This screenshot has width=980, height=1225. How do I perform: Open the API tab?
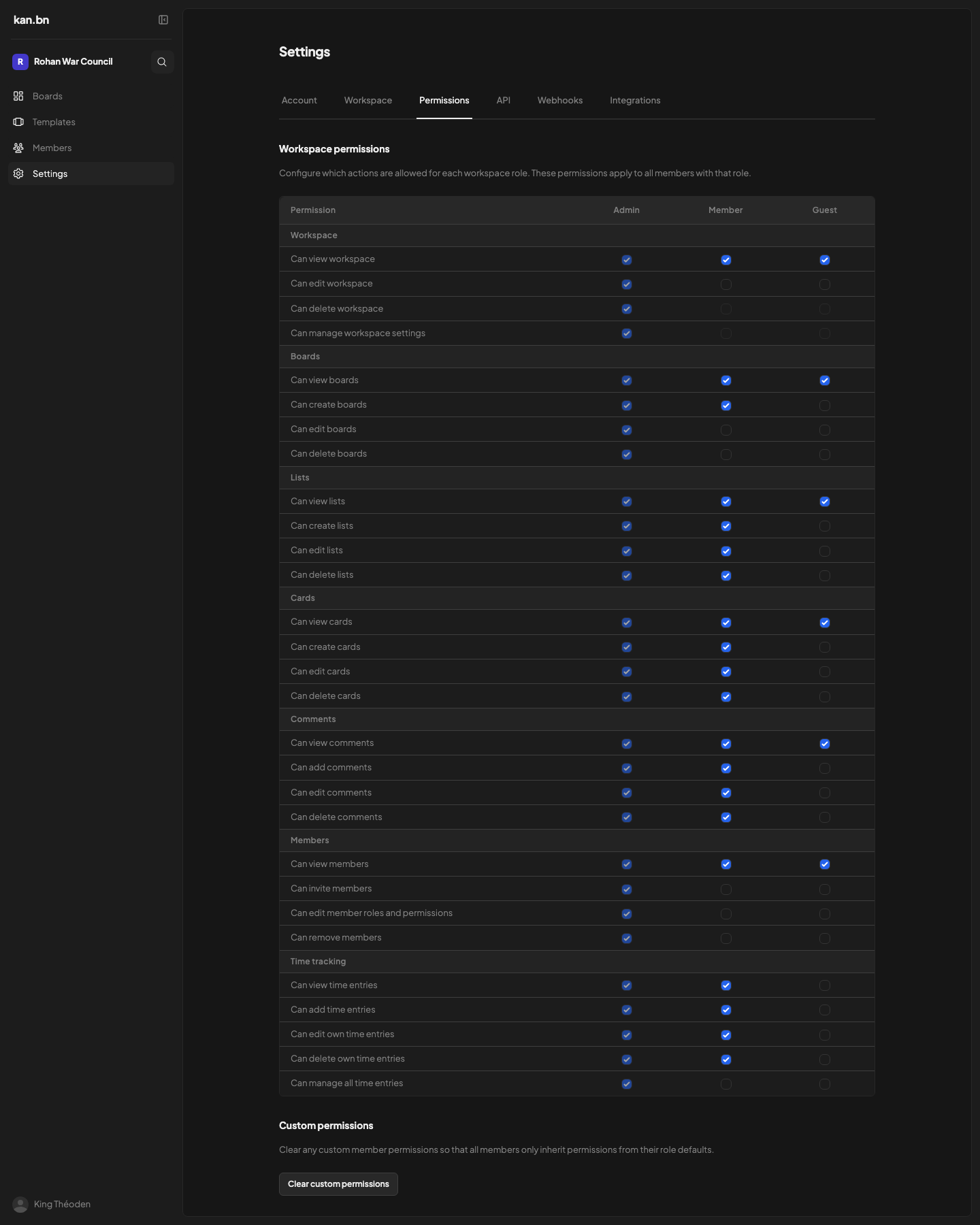pyautogui.click(x=504, y=100)
